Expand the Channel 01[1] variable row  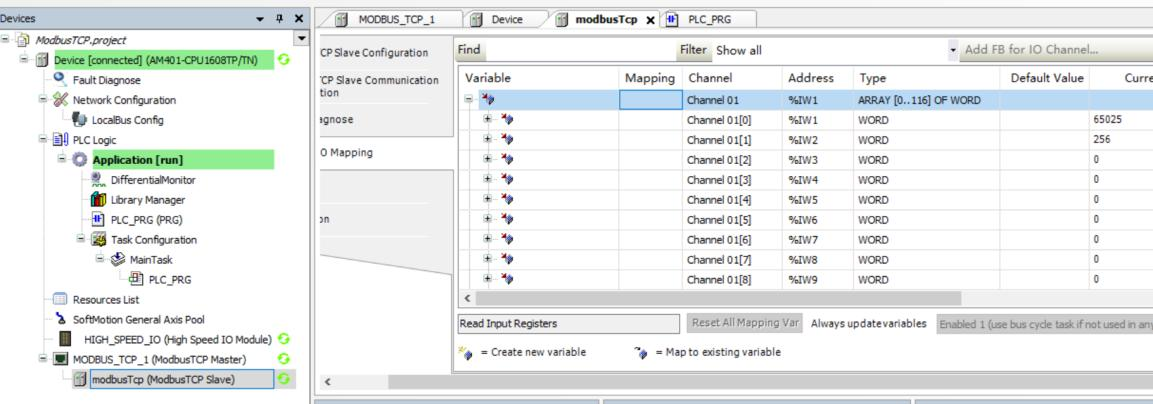[482, 140]
